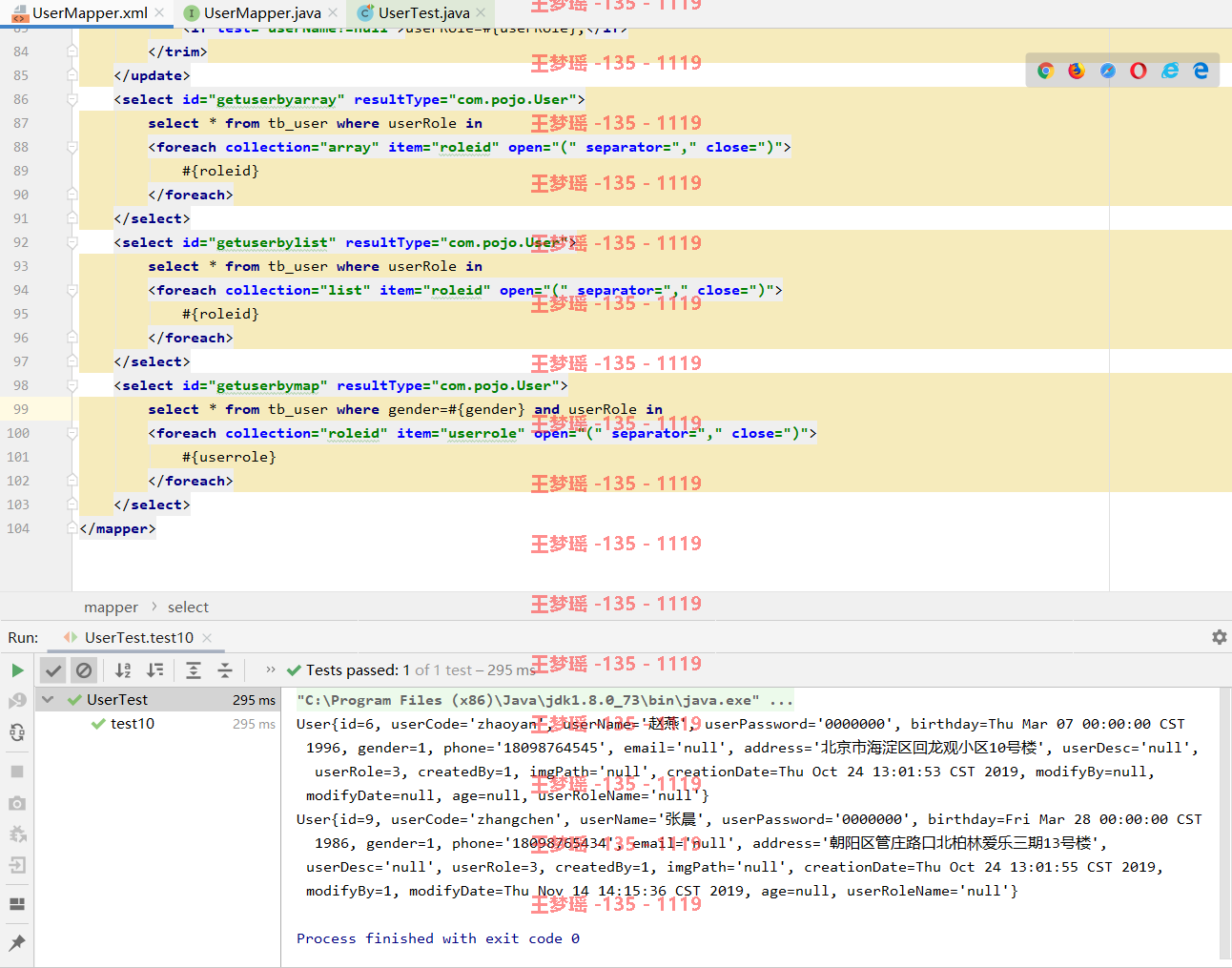Click line number 99 in gutter

[20, 409]
